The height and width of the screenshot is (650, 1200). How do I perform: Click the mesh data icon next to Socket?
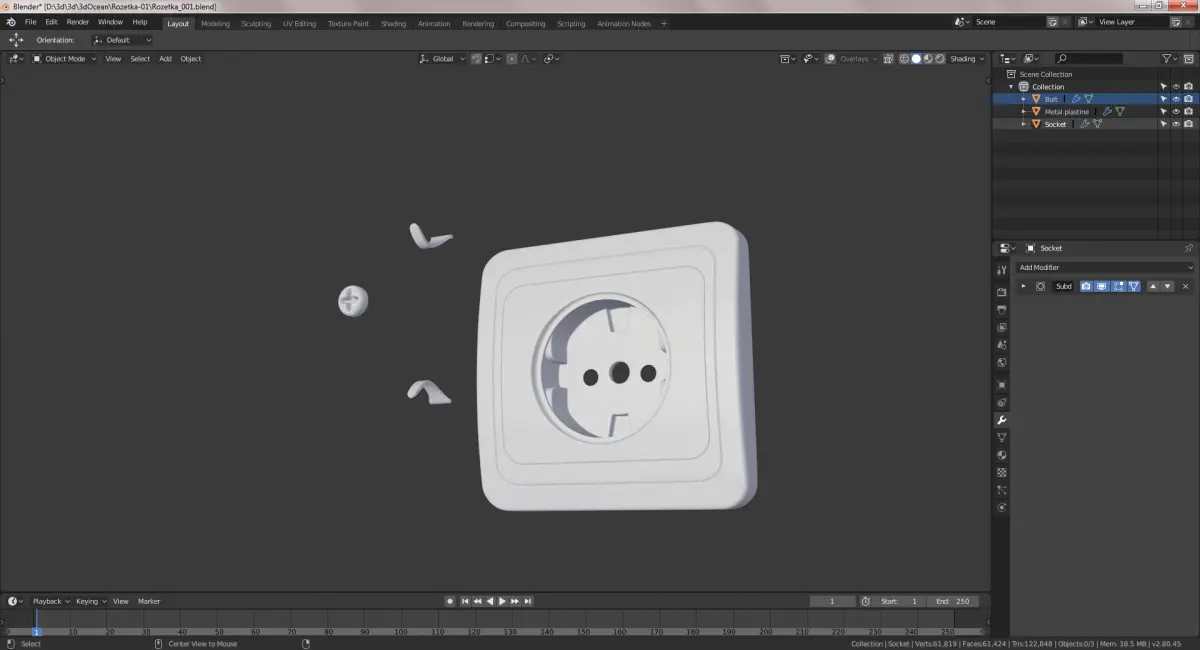[x=1097, y=124]
